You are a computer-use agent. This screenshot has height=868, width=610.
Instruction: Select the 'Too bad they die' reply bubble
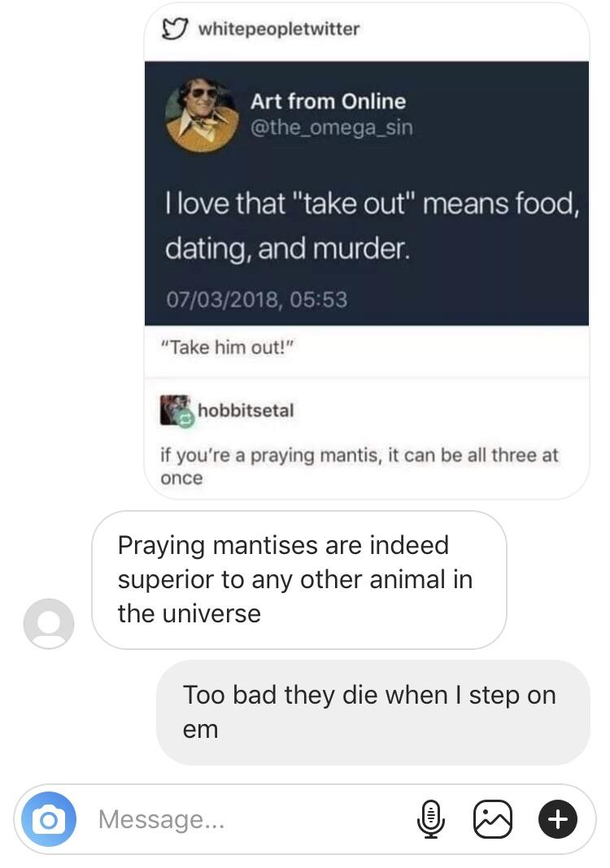pos(373,712)
